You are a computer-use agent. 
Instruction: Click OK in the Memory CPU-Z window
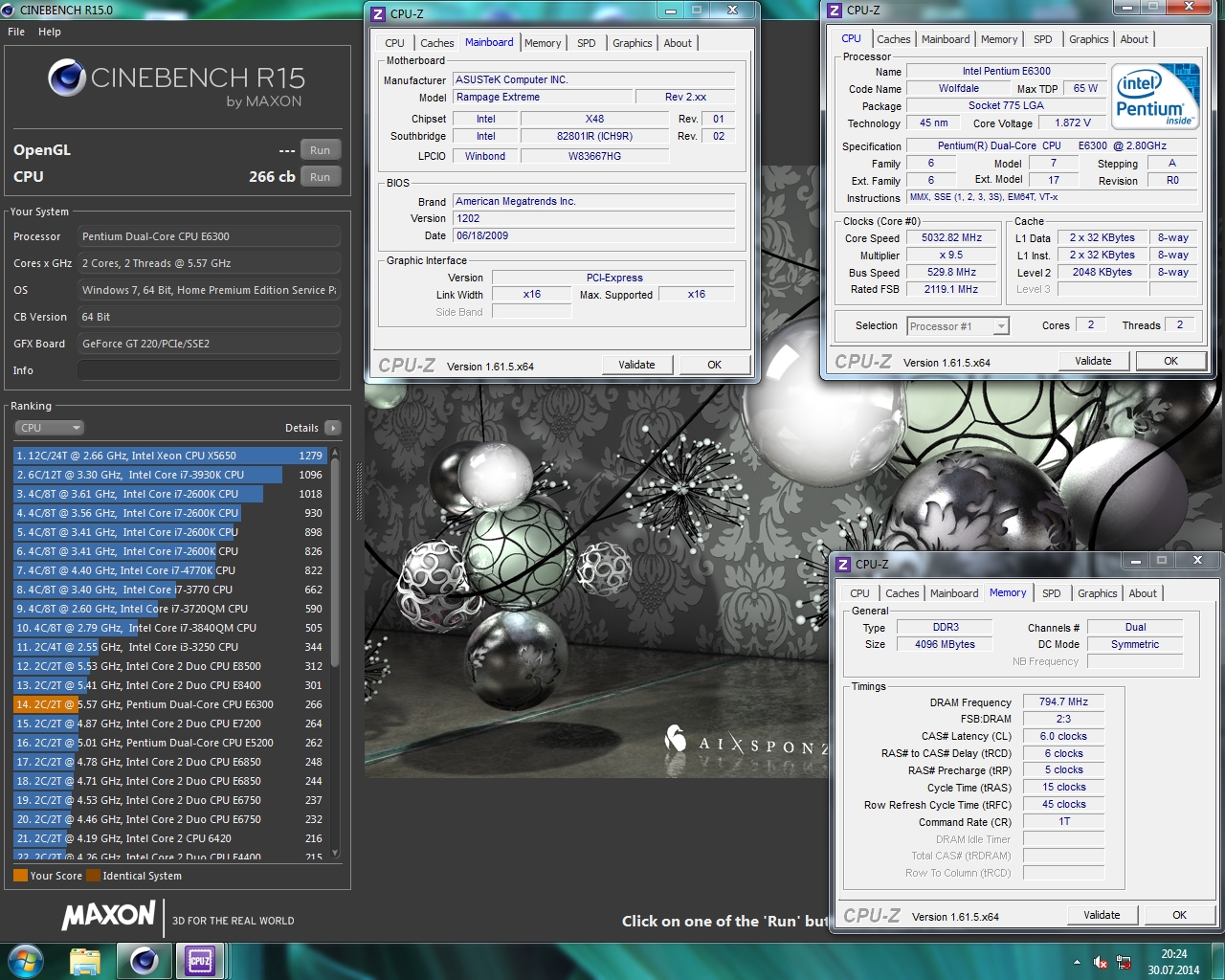(x=1179, y=915)
